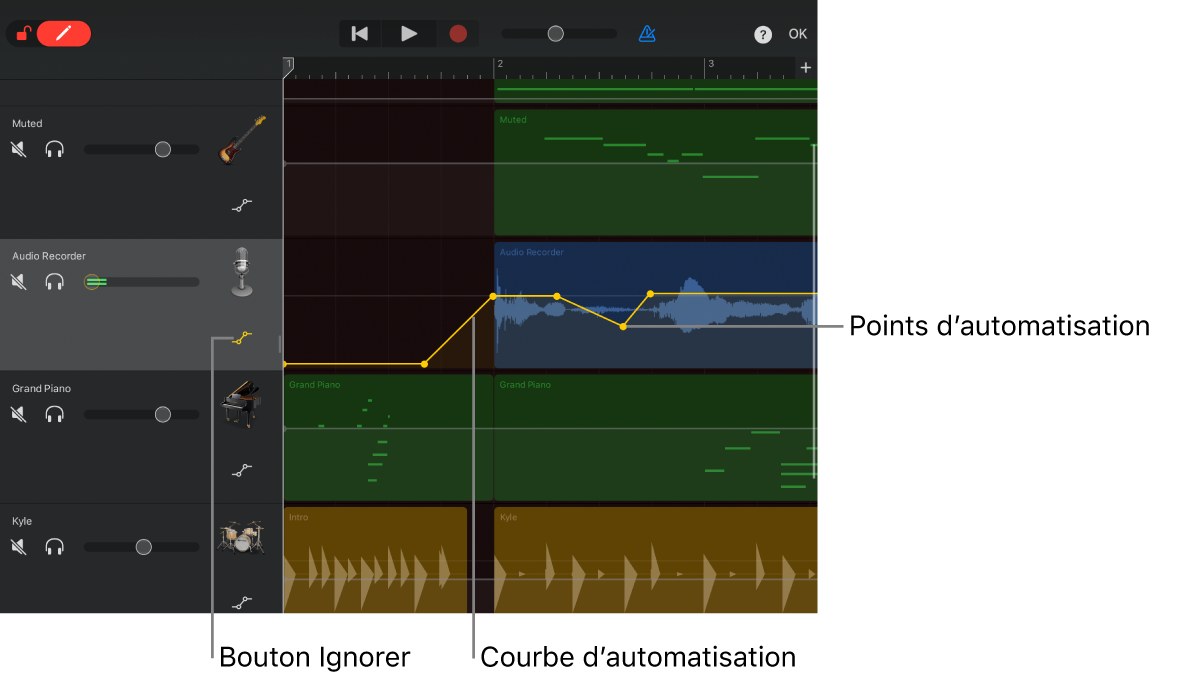Click the Grand Piano track name
The width and height of the screenshot is (1181, 684).
click(41, 389)
